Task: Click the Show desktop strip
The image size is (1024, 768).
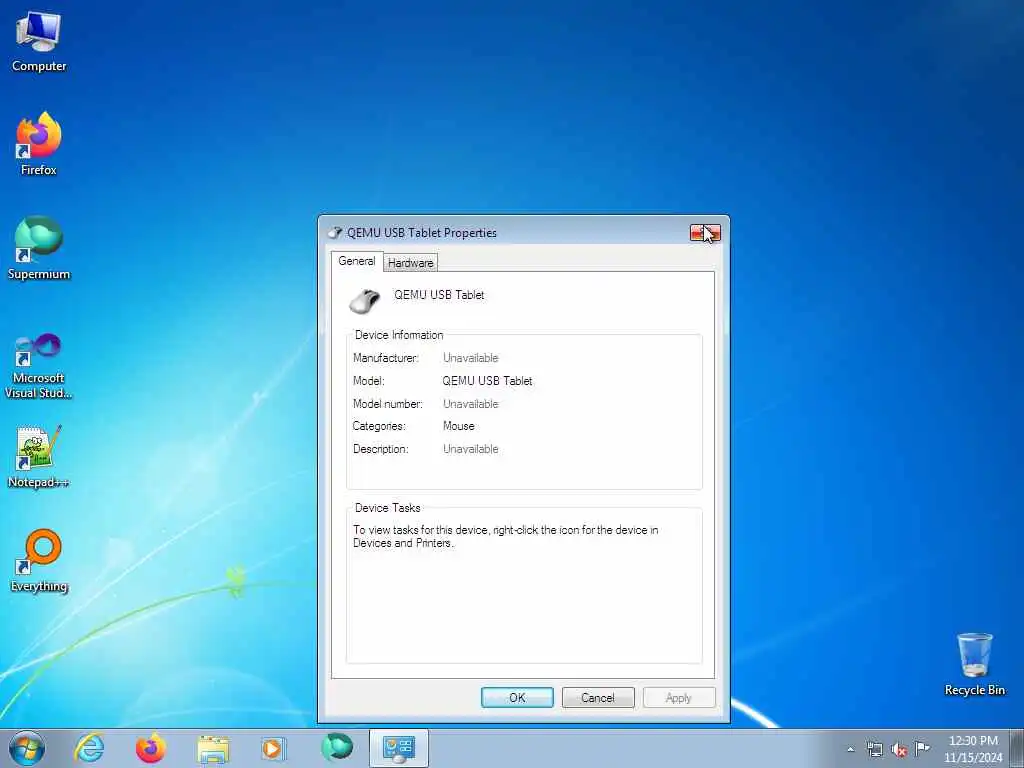Action: tap(1017, 748)
